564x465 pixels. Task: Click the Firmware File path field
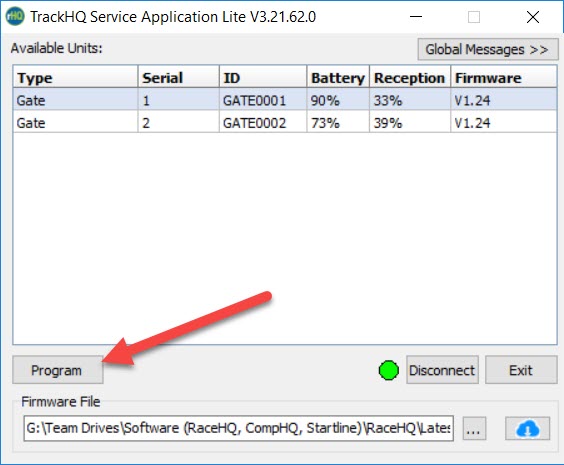pyautogui.click(x=238, y=428)
